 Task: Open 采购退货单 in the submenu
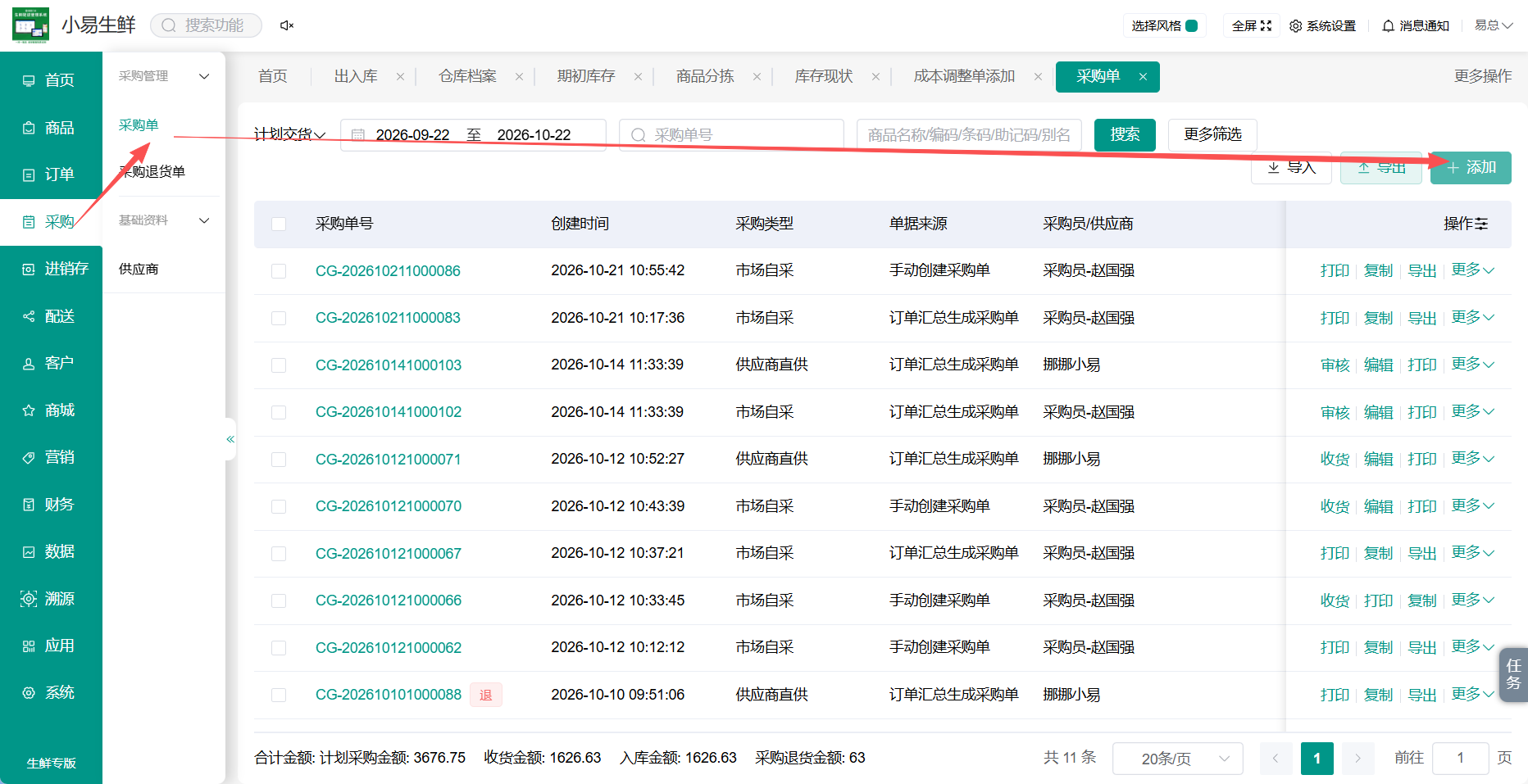(x=152, y=172)
